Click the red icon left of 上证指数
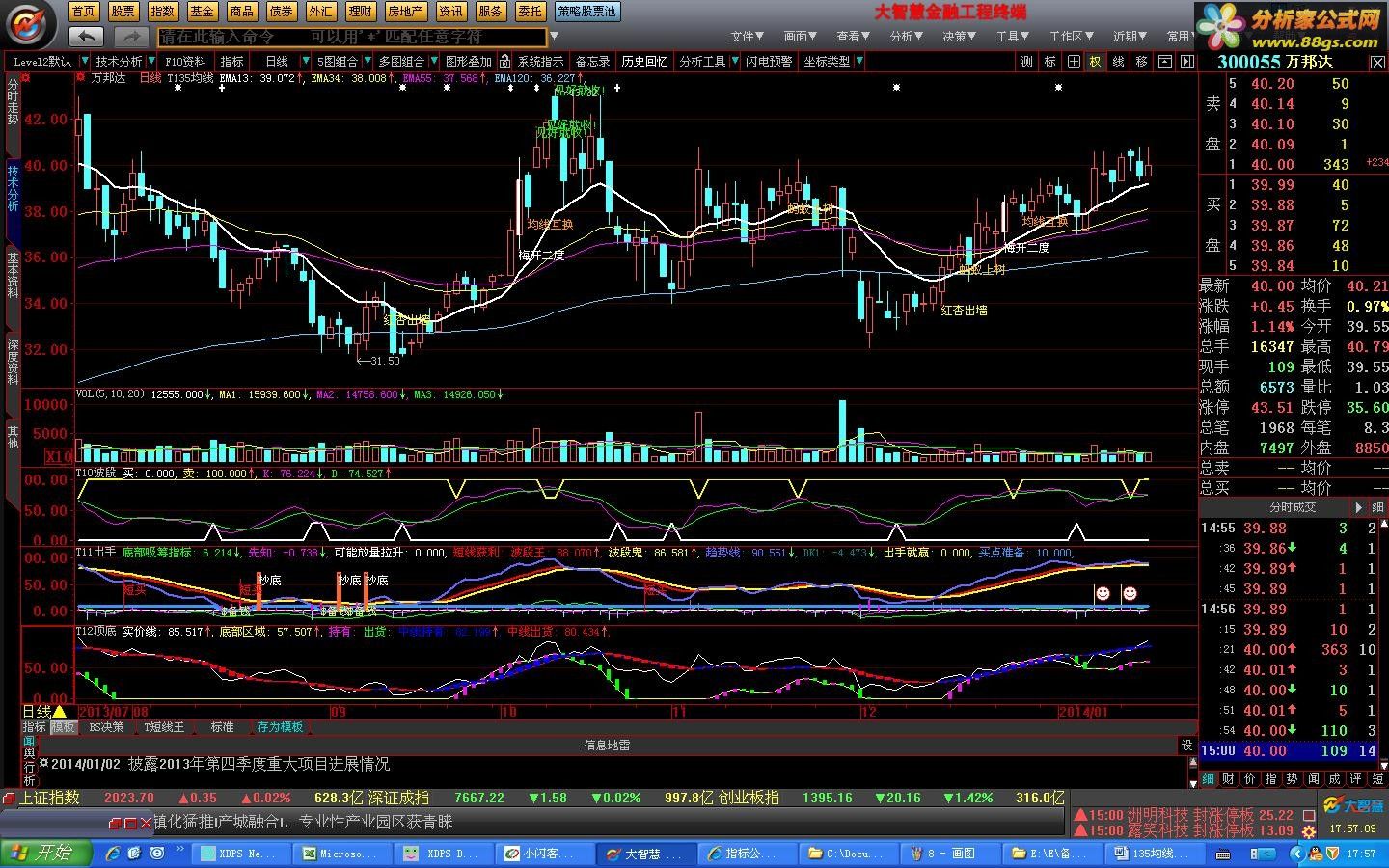The image size is (1389, 868). [10, 799]
